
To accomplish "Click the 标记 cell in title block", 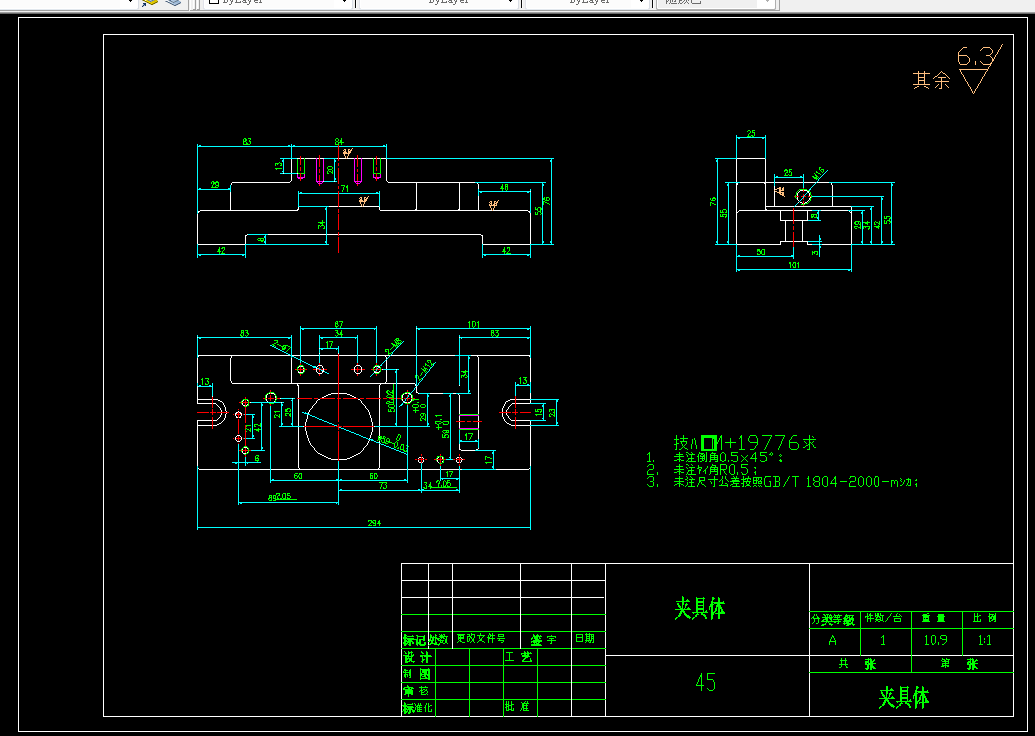I will [415, 640].
